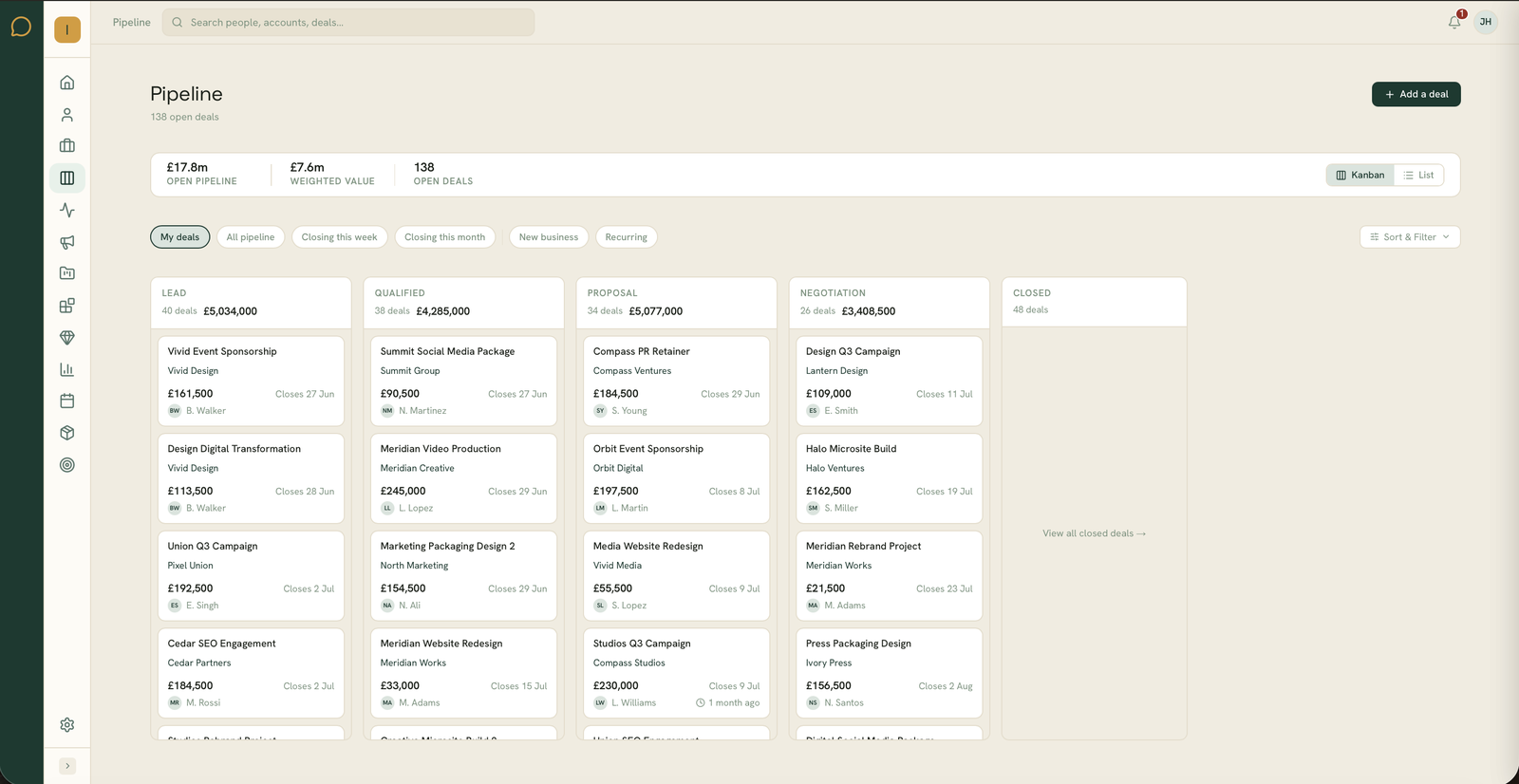Select the New business filter chip
Image resolution: width=1519 pixels, height=784 pixels.
[549, 237]
